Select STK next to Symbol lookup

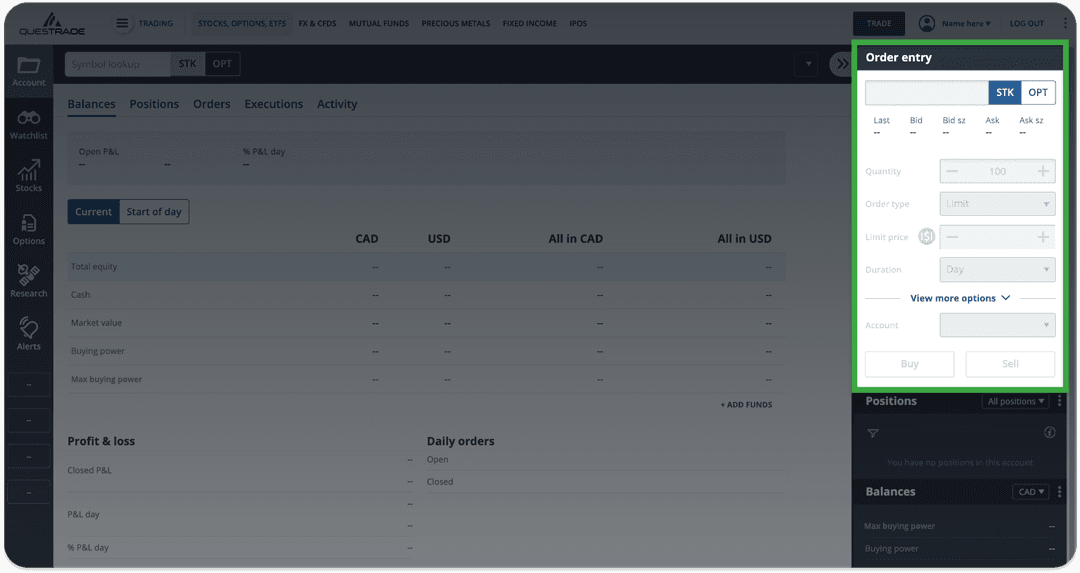click(x=187, y=64)
